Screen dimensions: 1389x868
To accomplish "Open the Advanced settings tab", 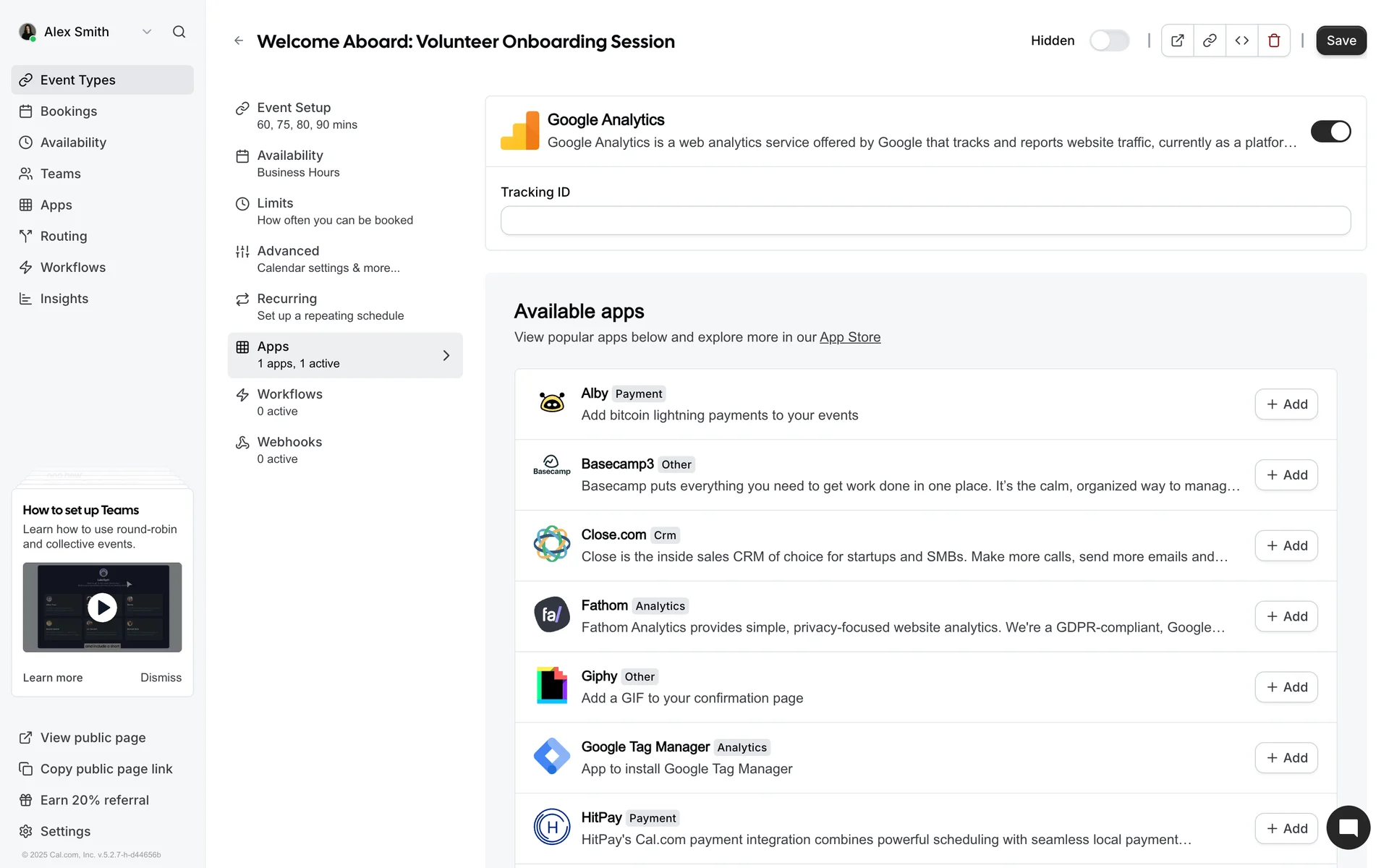I will click(x=288, y=258).
